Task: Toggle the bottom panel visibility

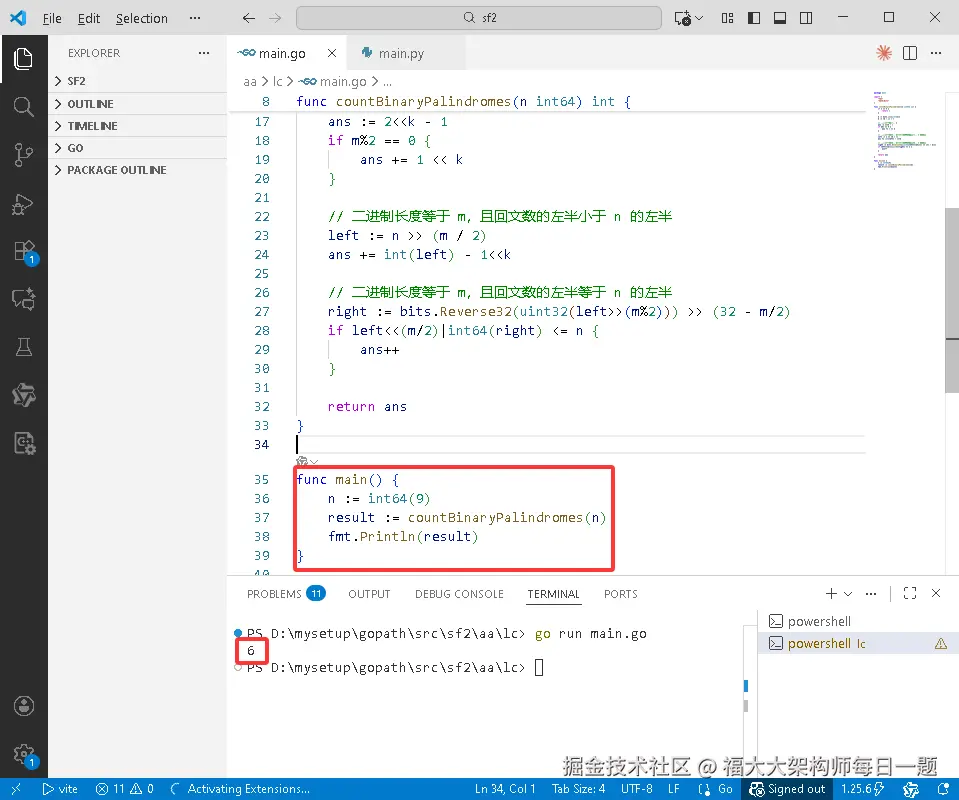Action: point(780,18)
